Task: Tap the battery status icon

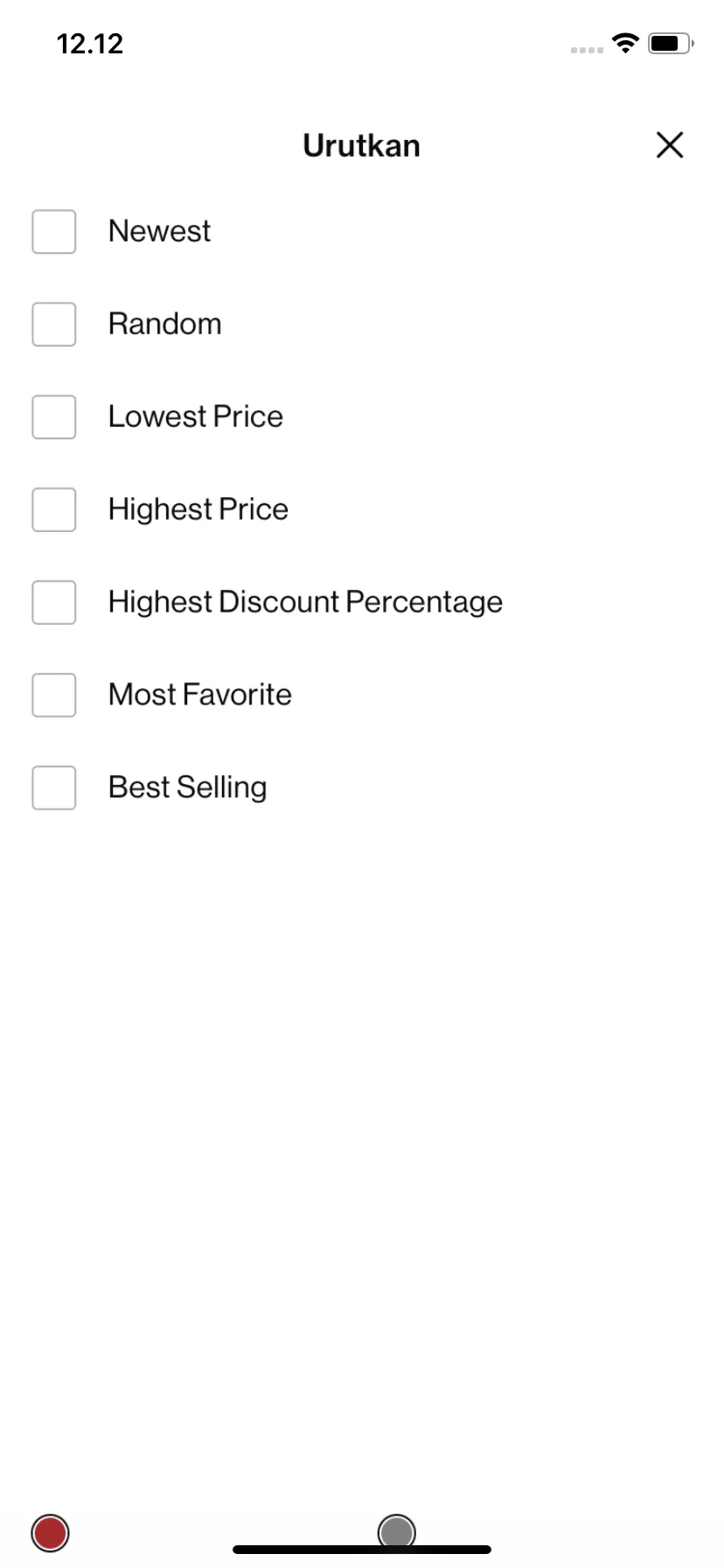Action: pyautogui.click(x=671, y=43)
